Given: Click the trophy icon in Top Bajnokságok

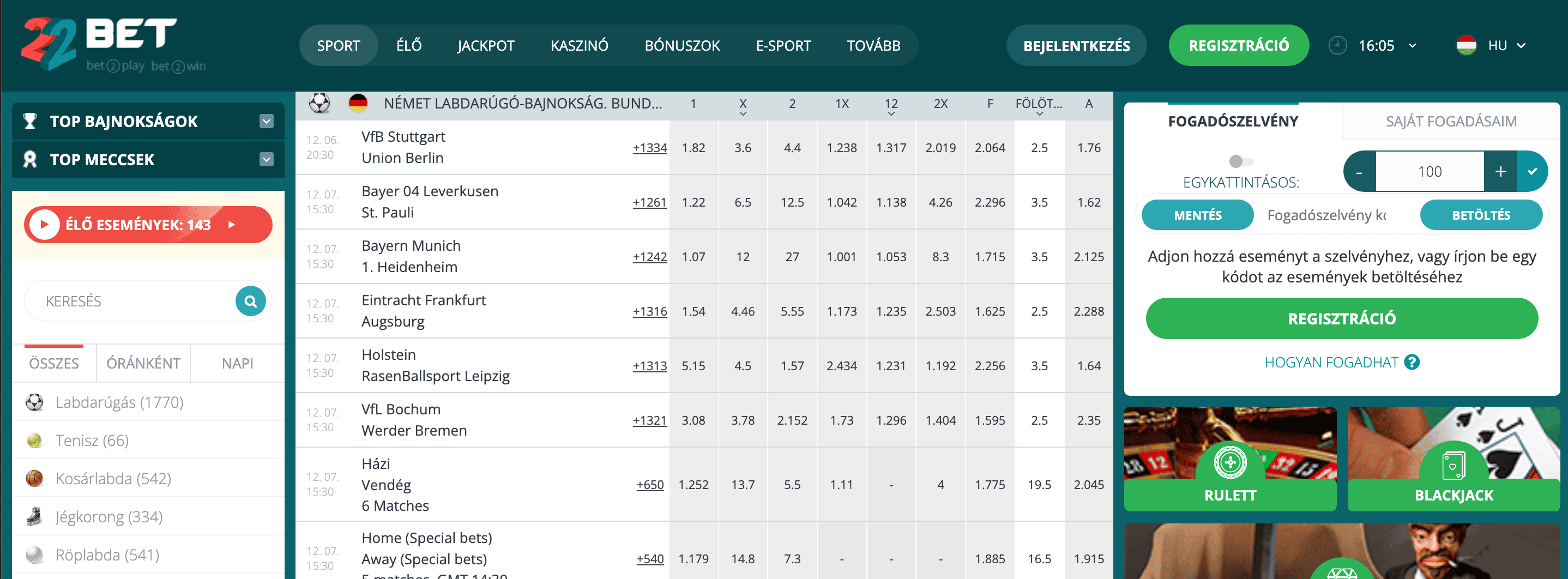Looking at the screenshot, I should tap(29, 121).
